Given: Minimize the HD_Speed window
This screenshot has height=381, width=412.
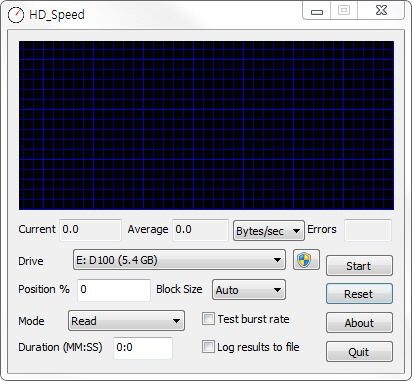Looking at the screenshot, I should tap(317, 11).
